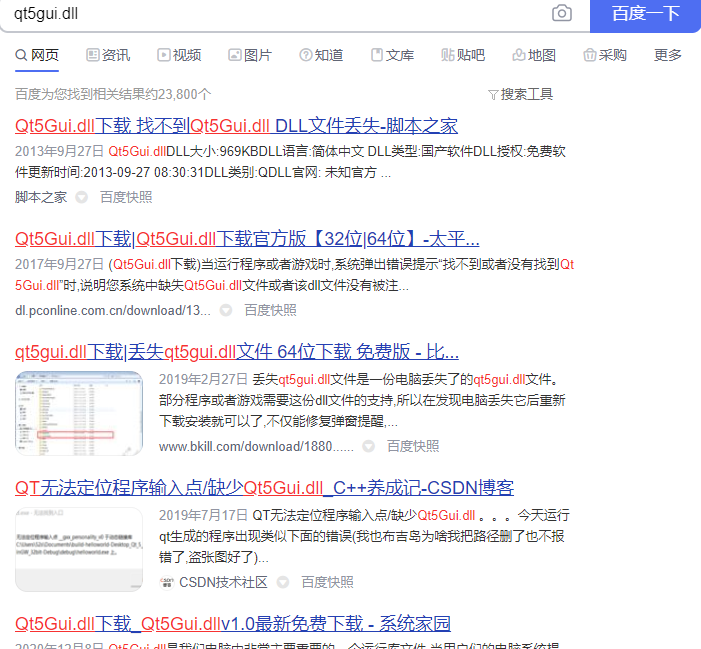This screenshot has width=701, height=649.
Task: Expand the arrow next to dl.pconline.com.cn
Action: click(x=226, y=311)
